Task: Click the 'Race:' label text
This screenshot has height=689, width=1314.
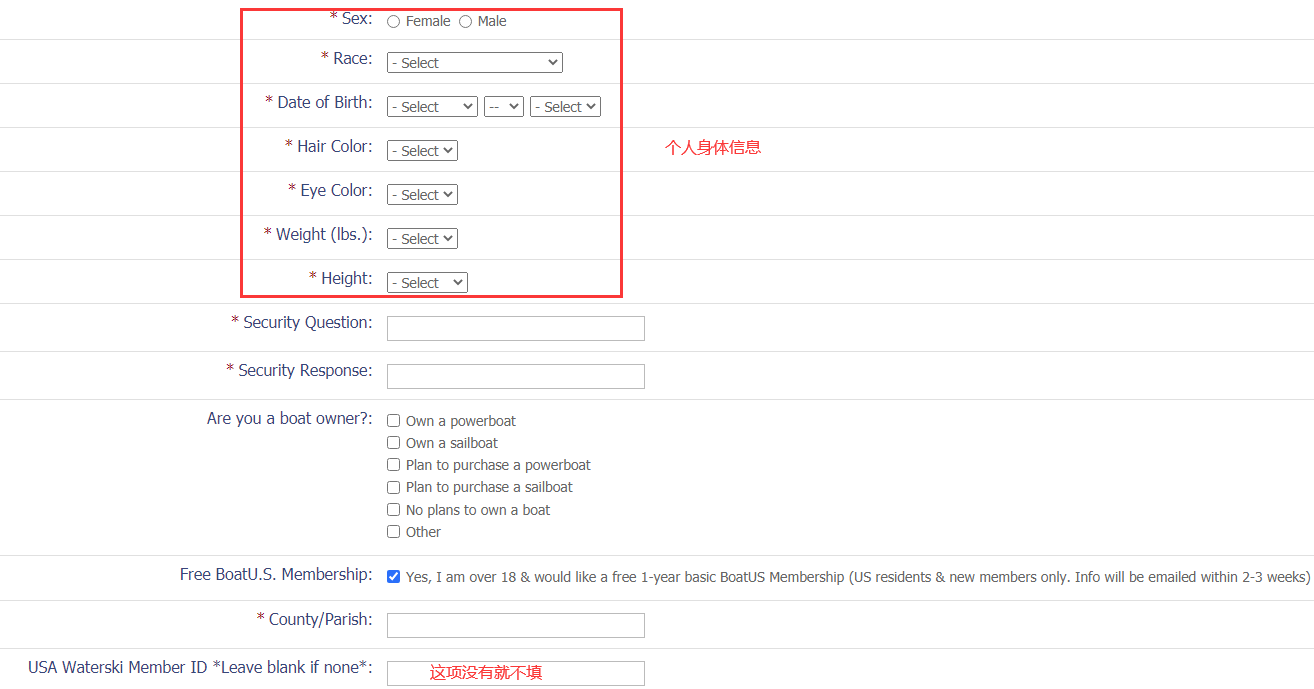Action: point(353,59)
